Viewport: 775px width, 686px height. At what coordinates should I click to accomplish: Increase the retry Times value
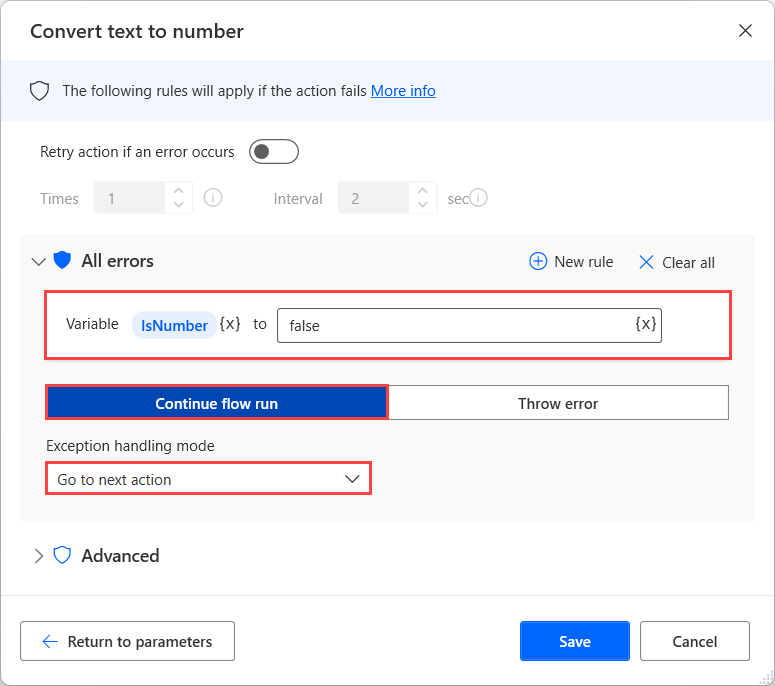pyautogui.click(x=178, y=191)
